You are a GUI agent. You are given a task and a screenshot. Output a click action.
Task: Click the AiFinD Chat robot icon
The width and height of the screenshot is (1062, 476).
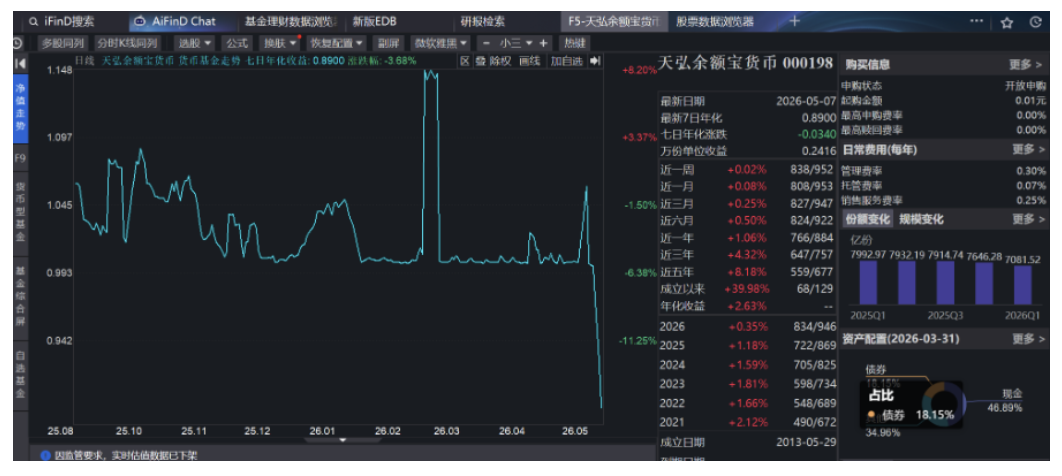(x=140, y=22)
